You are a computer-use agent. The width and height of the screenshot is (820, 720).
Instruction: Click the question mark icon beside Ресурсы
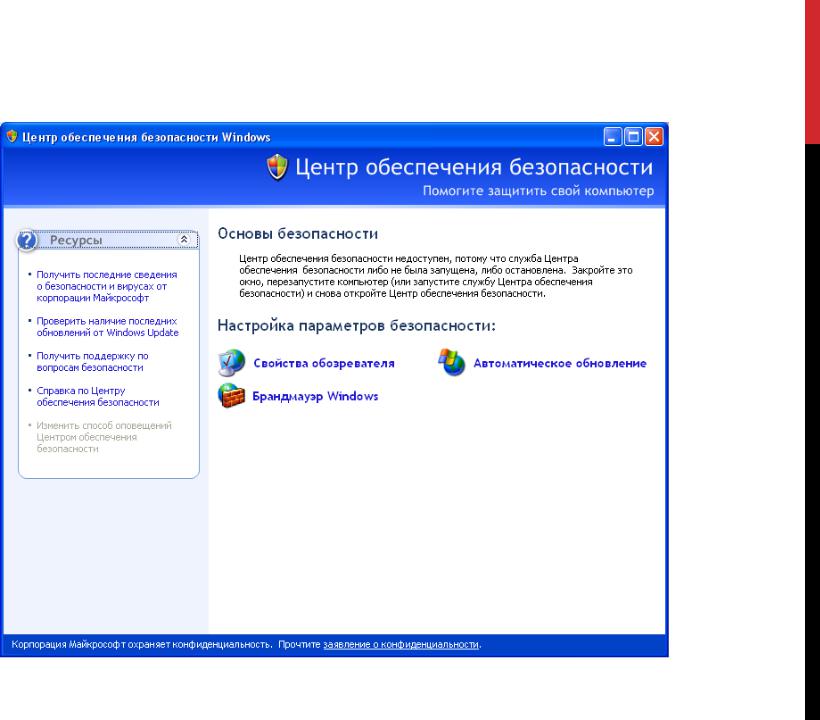pyautogui.click(x=27, y=241)
